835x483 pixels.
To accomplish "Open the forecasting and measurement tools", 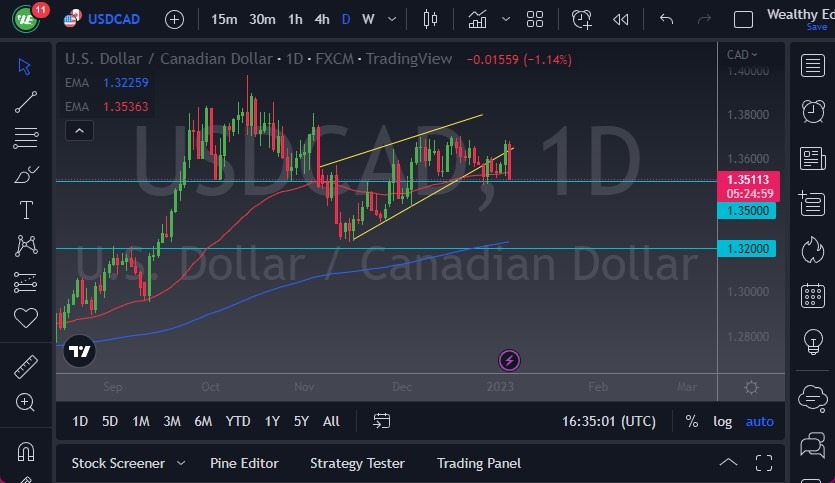I will point(26,282).
